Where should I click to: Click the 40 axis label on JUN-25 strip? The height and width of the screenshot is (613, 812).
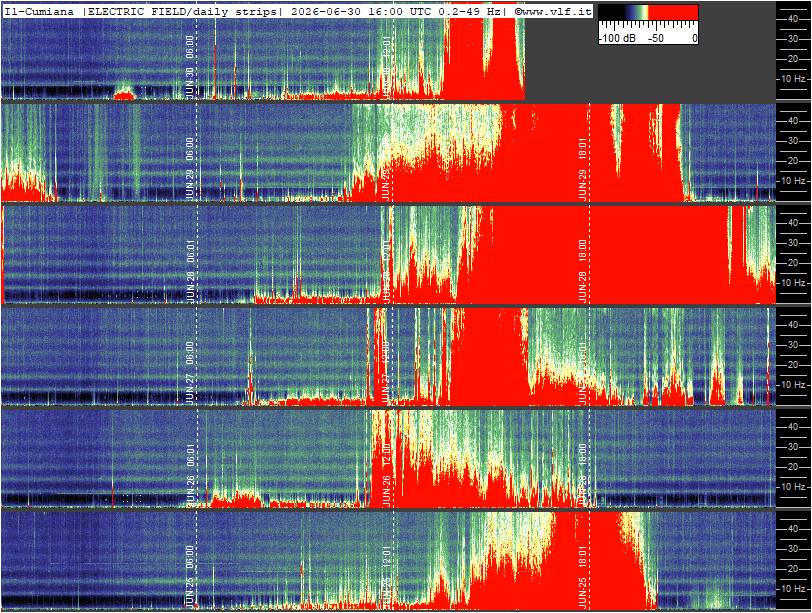[792, 529]
